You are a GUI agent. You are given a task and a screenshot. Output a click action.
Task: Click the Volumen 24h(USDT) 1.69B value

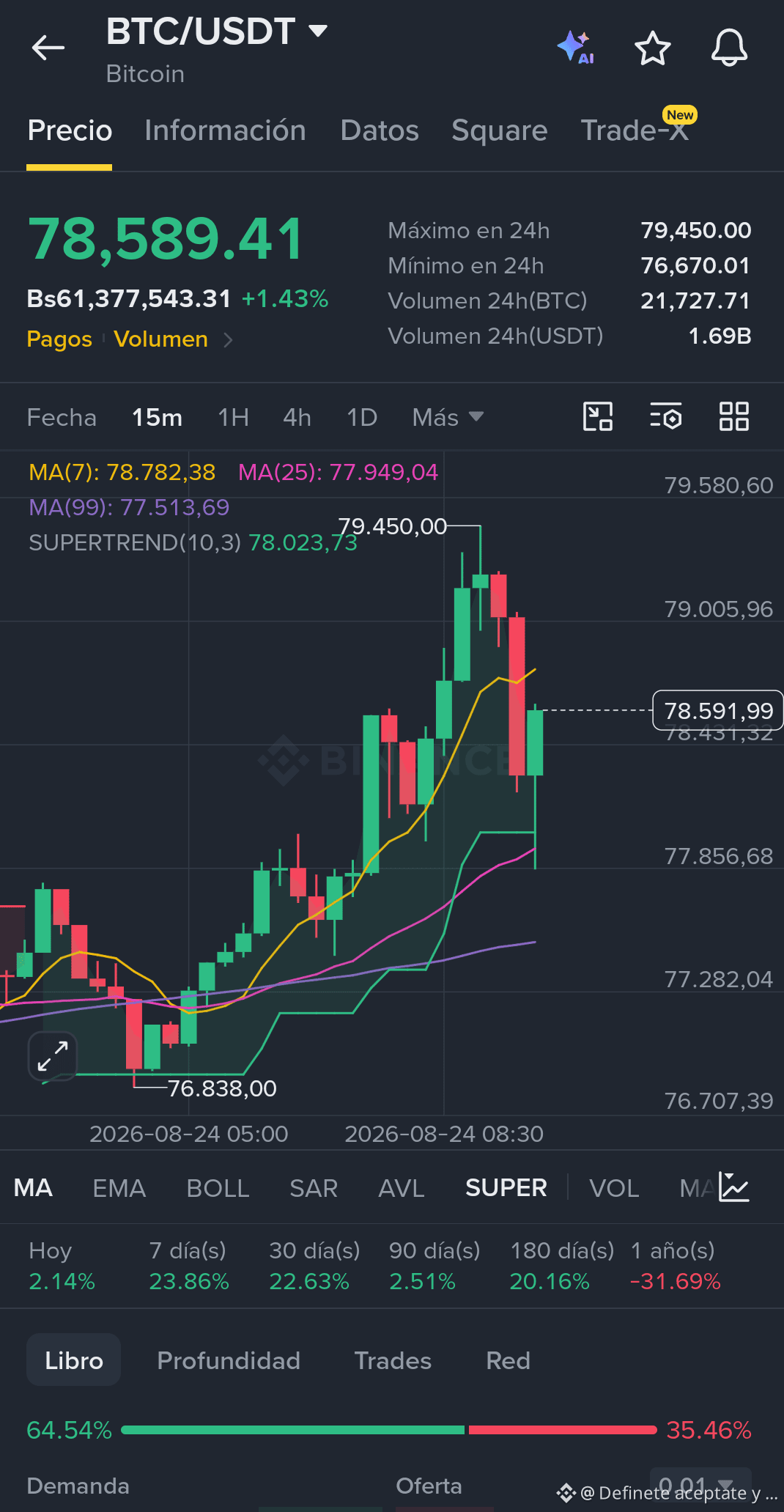720,336
